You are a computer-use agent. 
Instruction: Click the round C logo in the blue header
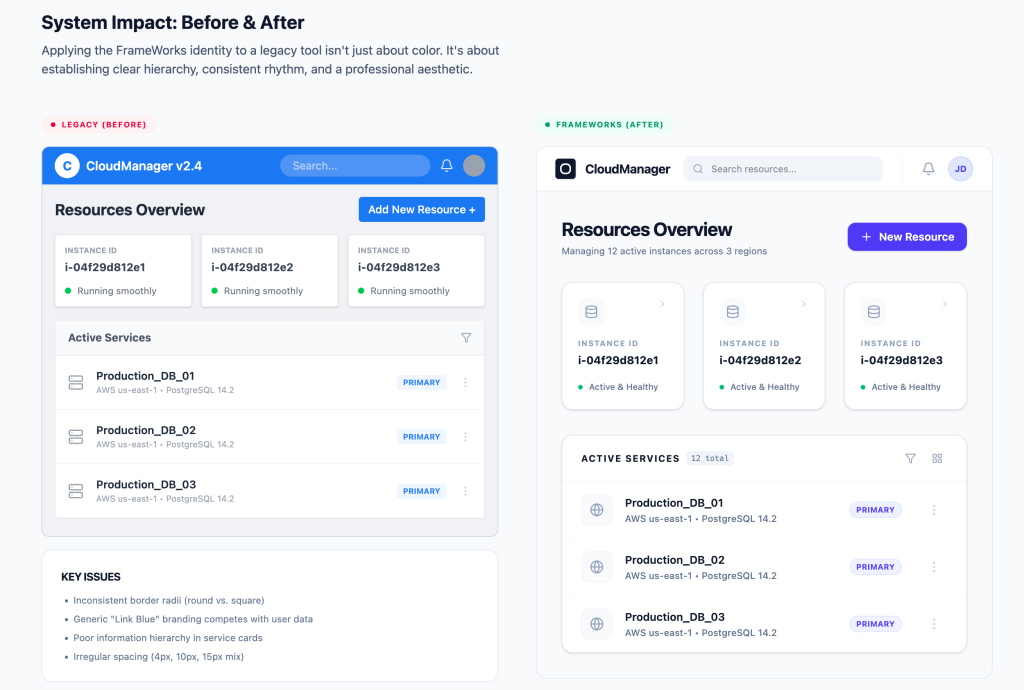(67, 166)
